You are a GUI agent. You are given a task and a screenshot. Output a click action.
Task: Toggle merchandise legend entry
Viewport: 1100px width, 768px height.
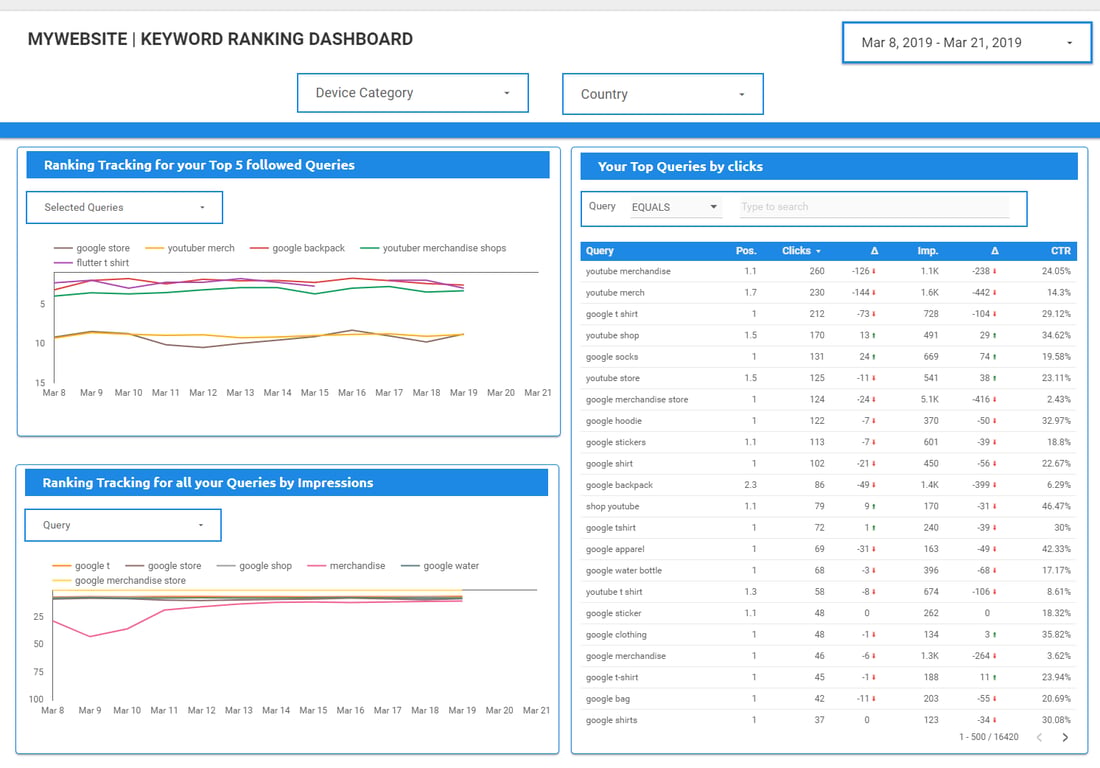point(347,566)
